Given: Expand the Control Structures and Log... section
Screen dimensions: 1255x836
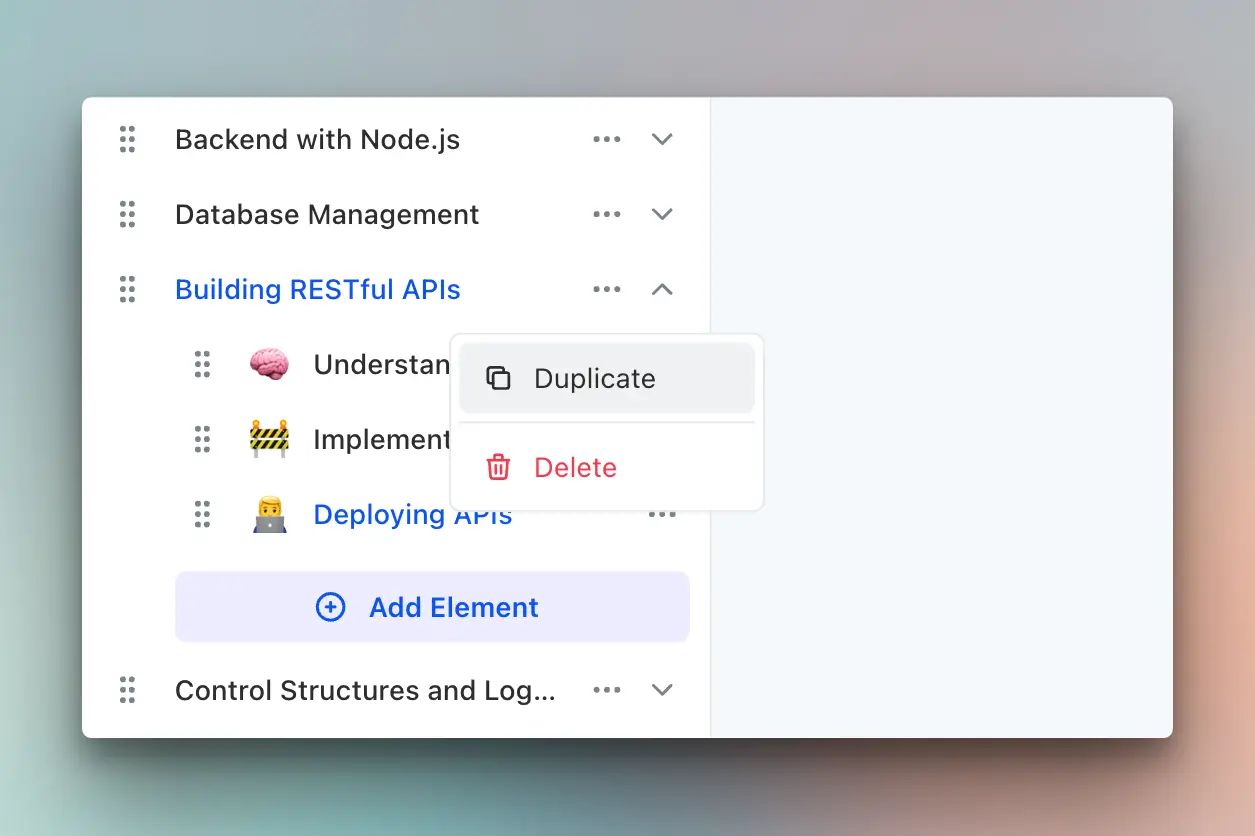Looking at the screenshot, I should point(662,690).
